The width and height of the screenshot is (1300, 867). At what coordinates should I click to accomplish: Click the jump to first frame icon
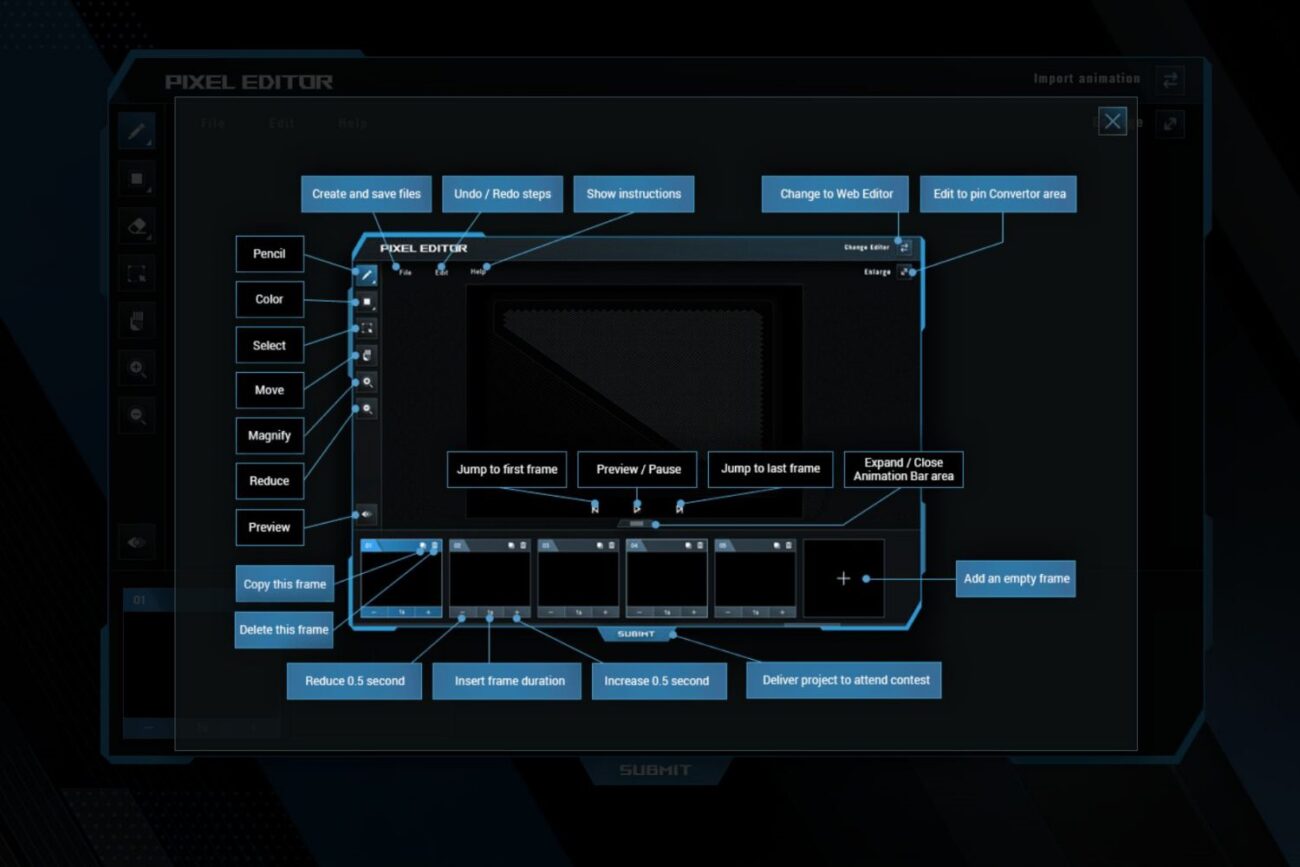pos(595,507)
